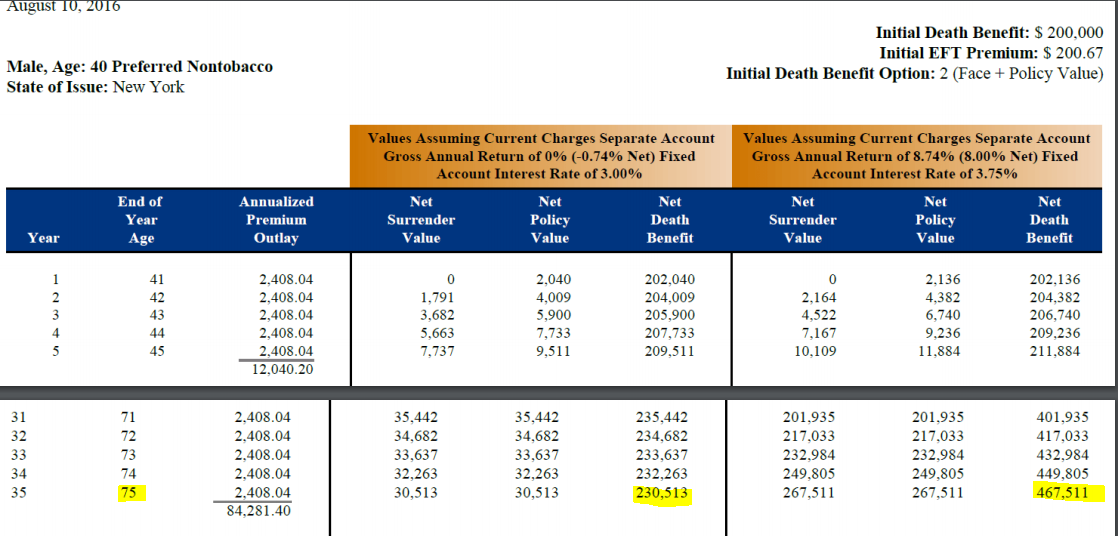
Task: Select the Initial Death Benefit $200,000 line
Action: [x=989, y=33]
